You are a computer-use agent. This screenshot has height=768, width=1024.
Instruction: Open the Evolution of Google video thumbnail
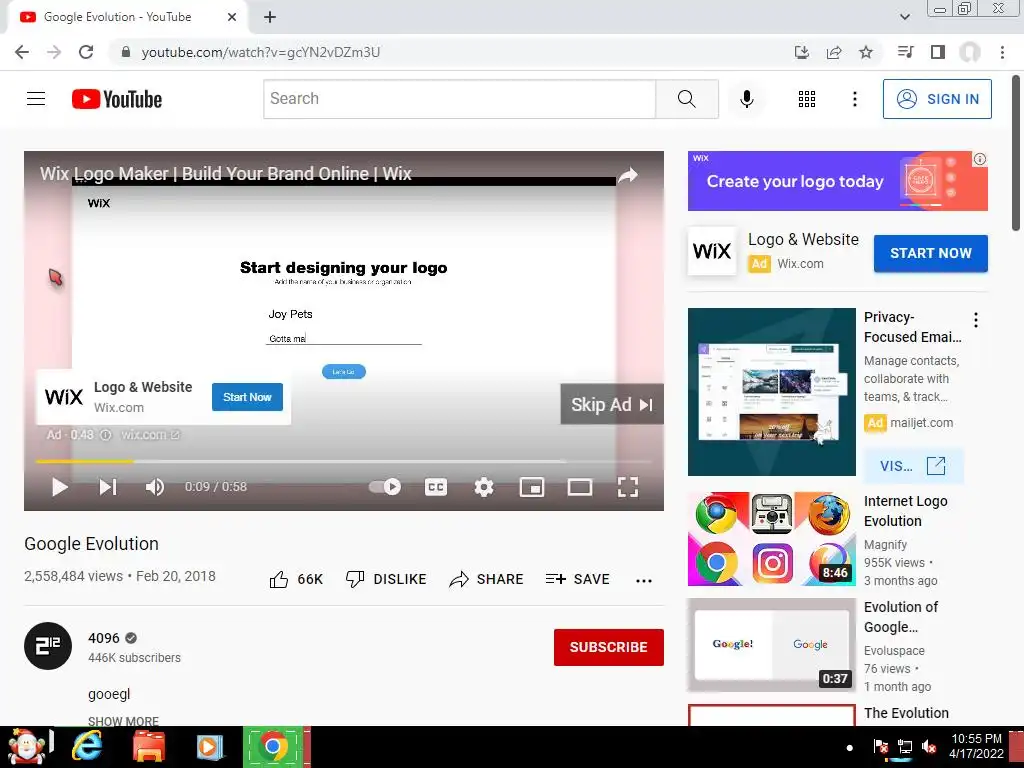(x=771, y=645)
